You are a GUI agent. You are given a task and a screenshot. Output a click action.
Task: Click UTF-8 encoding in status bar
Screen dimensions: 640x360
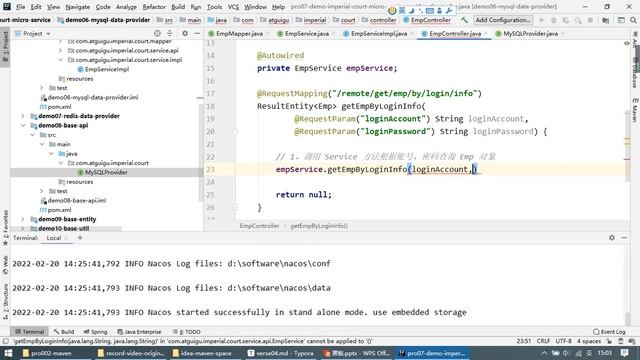[x=564, y=341]
